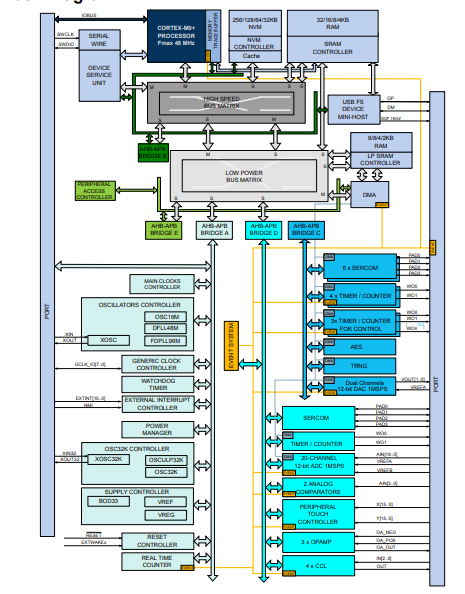Click the Device Service Unit block

point(99,75)
